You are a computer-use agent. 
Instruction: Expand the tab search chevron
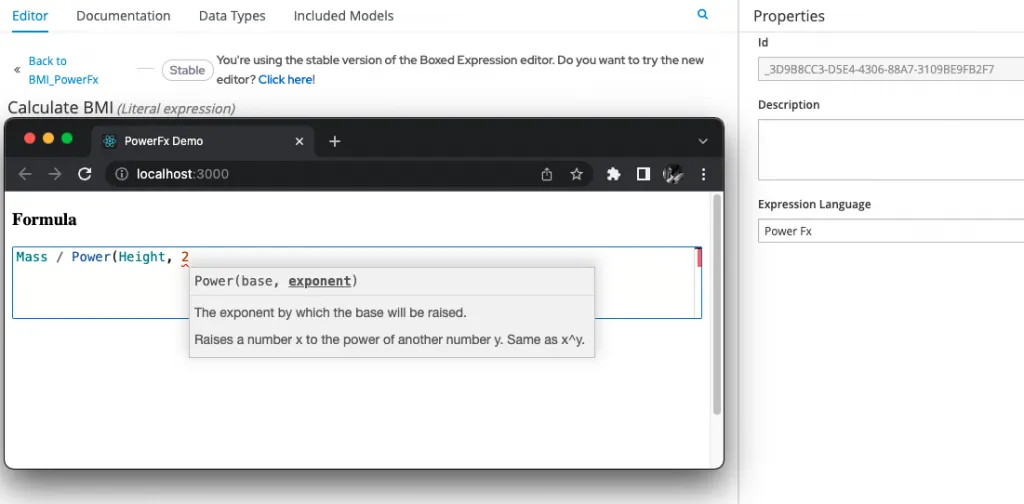pyautogui.click(x=703, y=141)
